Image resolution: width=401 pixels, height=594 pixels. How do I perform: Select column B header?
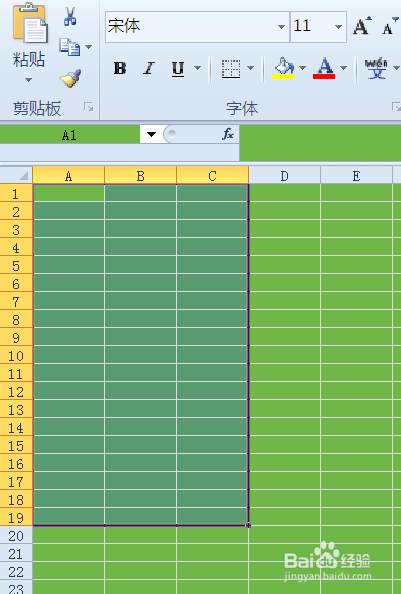(140, 176)
